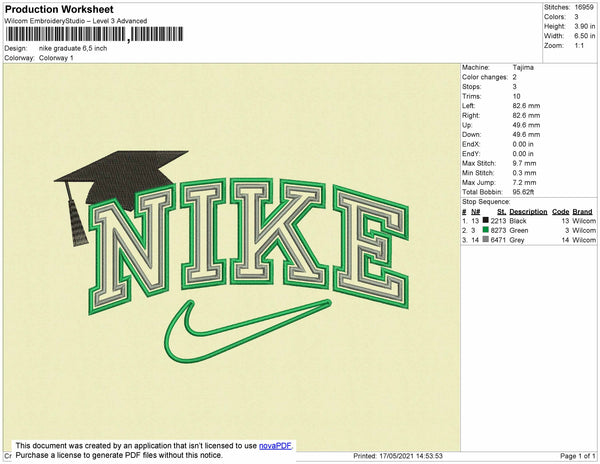Click Zoom value 1:1
Image resolution: width=600 pixels, height=464 pixels.
click(x=579, y=46)
